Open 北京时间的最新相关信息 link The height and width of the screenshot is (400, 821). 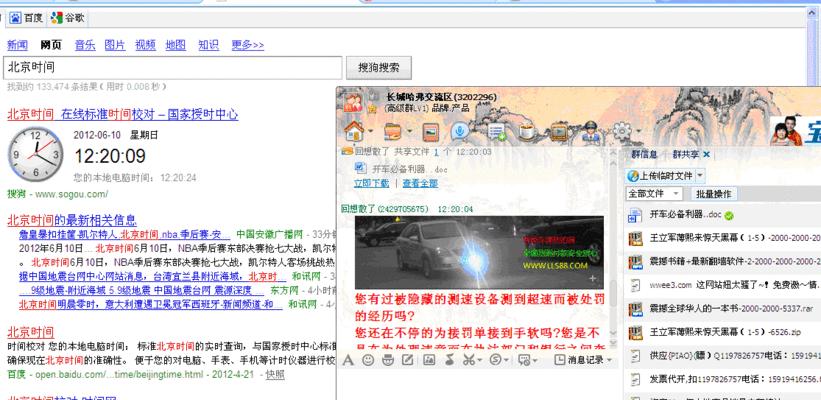[x=72, y=220]
